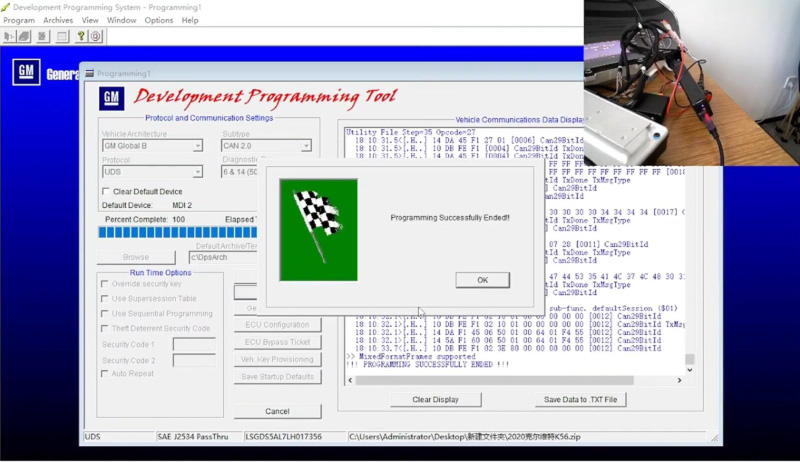The image size is (800, 462).
Task: Click the third toolbar icon with grid pattern
Action: [42, 36]
